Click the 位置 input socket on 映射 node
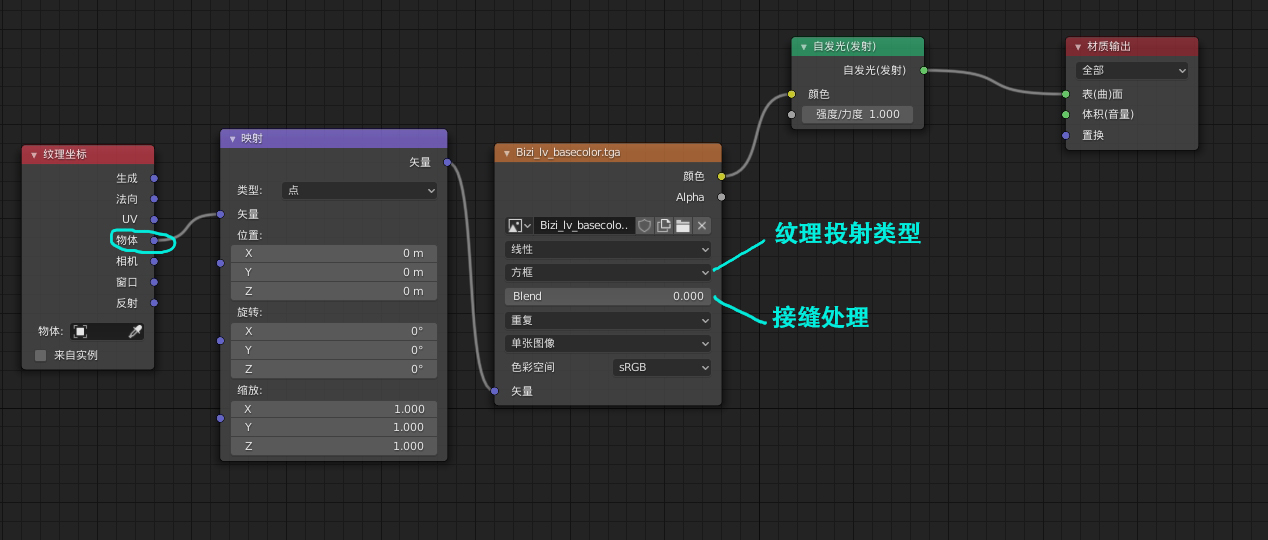 tap(221, 263)
